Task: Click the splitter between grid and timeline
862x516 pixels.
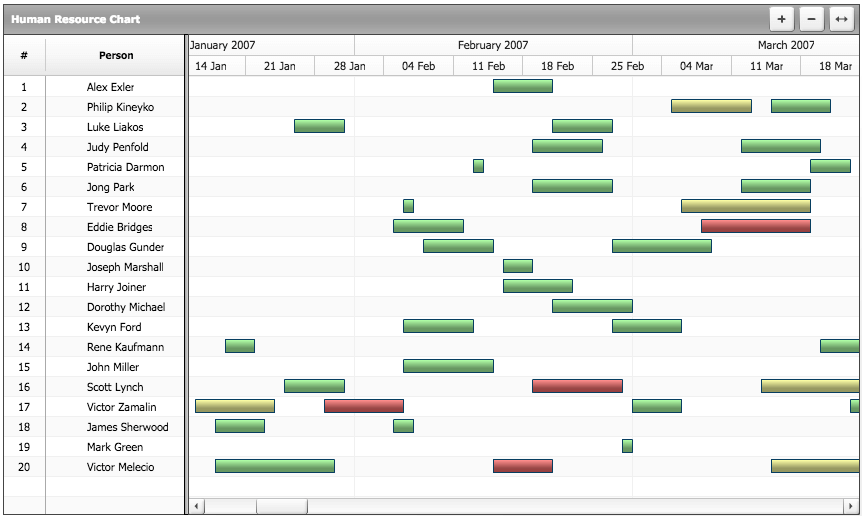Action: coord(186,275)
